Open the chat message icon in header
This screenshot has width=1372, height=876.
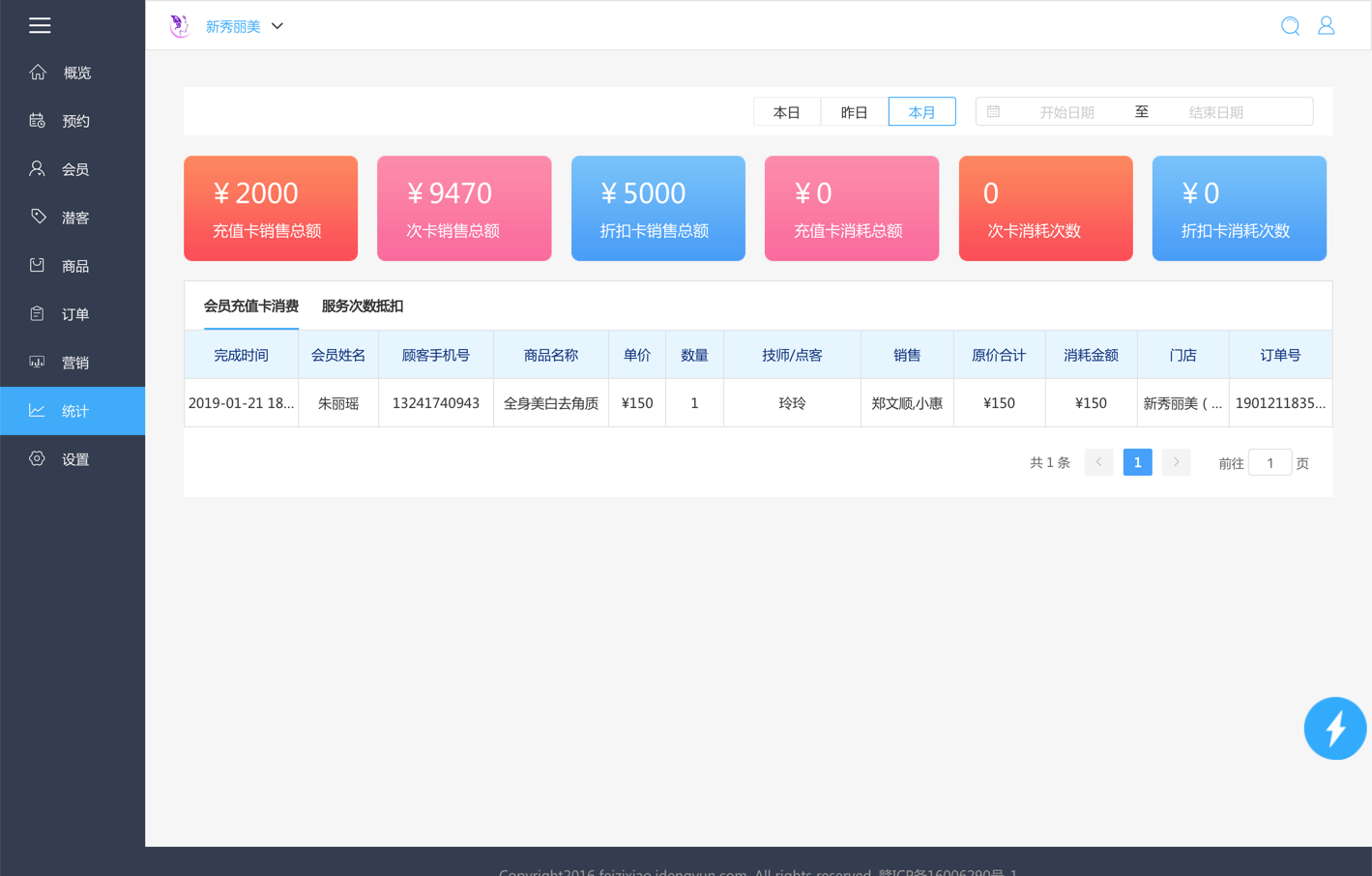click(x=1290, y=26)
